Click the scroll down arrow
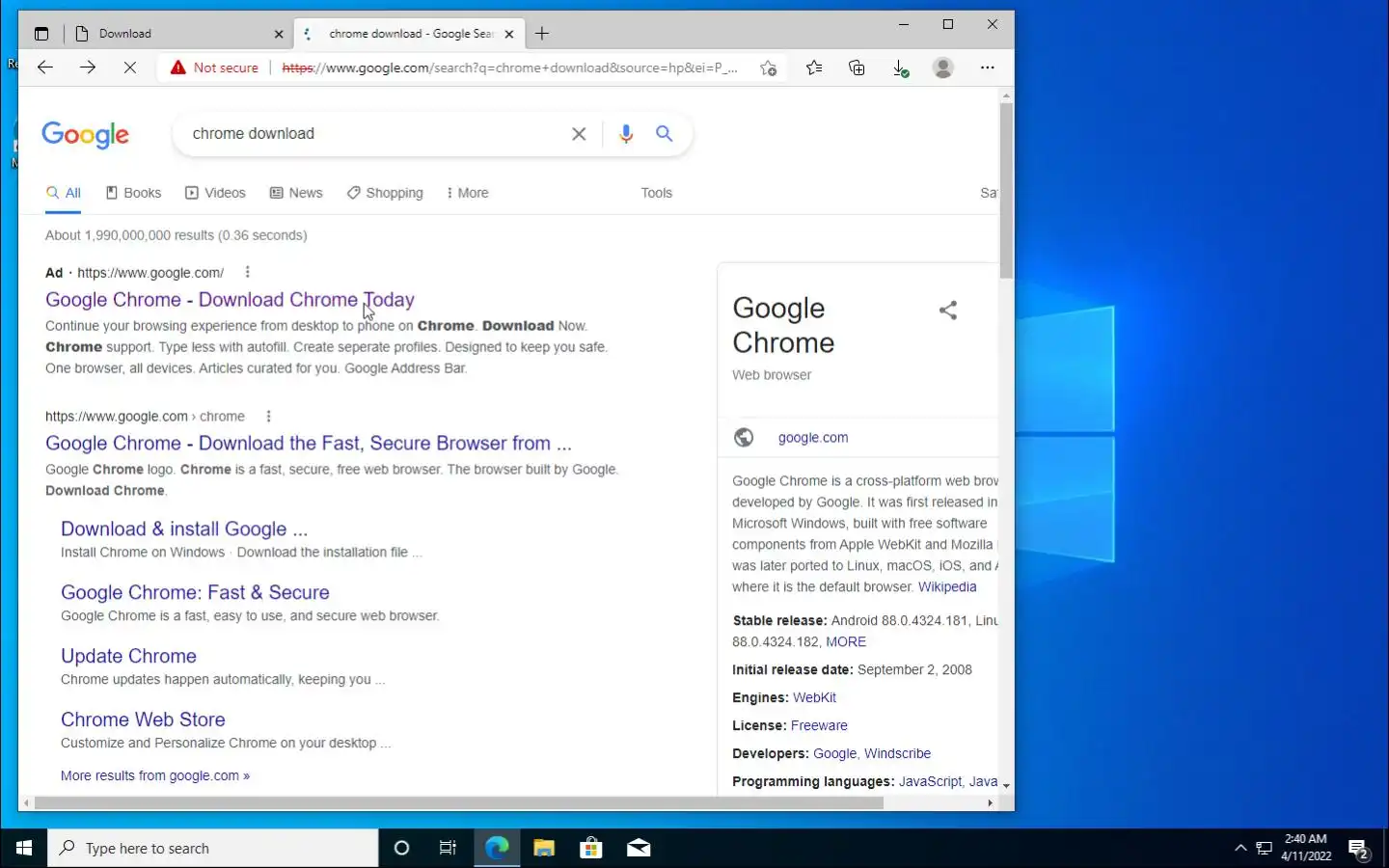This screenshot has width=1389, height=868. coord(1006,786)
